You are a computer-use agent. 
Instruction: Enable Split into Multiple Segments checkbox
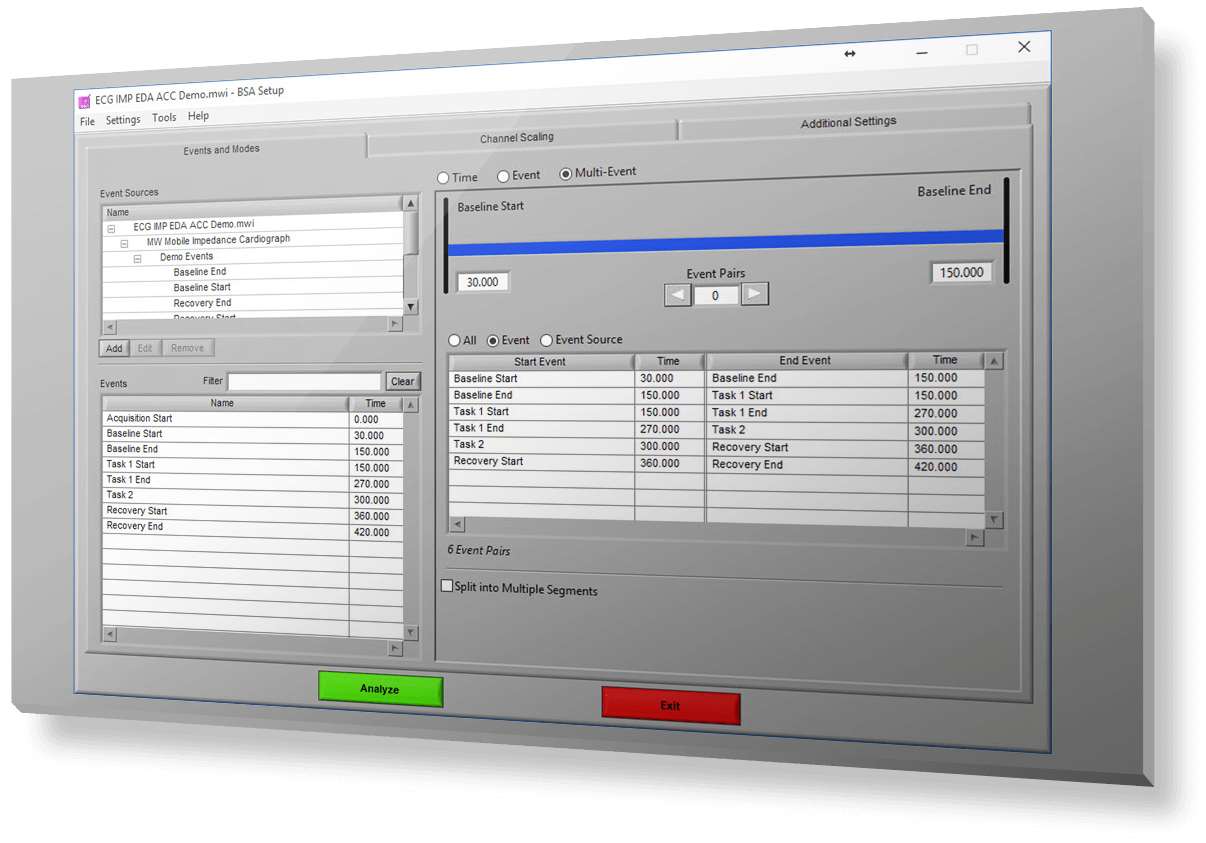click(x=447, y=587)
